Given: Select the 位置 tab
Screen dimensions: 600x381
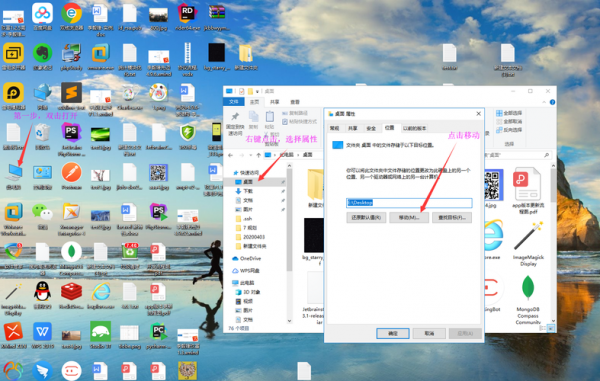Looking at the screenshot, I should coord(390,128).
